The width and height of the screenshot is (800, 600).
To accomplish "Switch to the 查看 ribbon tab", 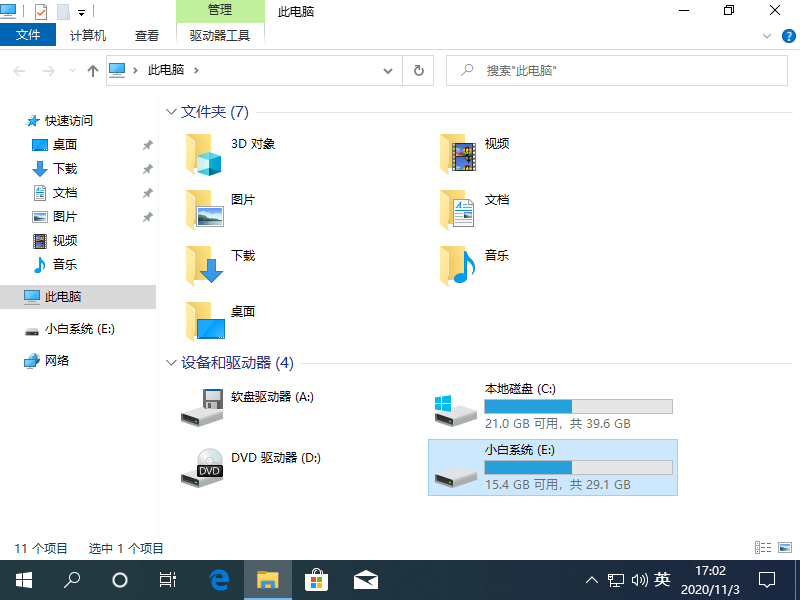I will (146, 34).
